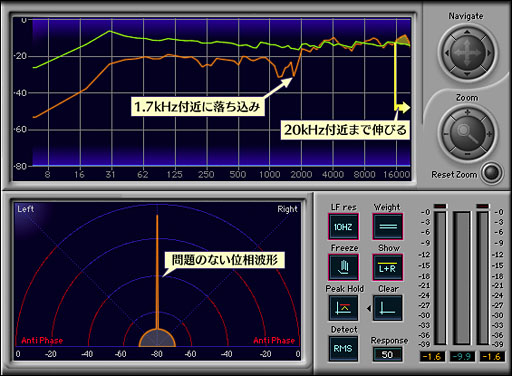Change the Detect RMS mode
This screenshot has height=376, width=512.
(x=343, y=349)
